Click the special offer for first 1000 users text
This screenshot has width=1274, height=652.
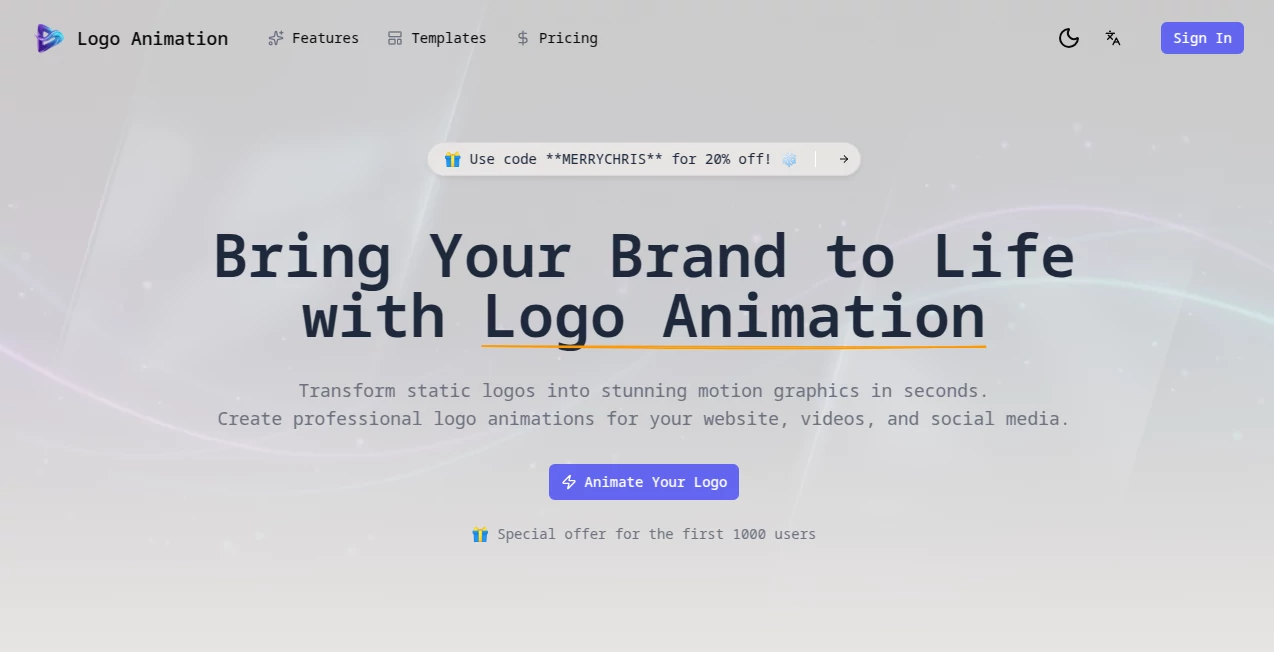[x=658, y=534]
